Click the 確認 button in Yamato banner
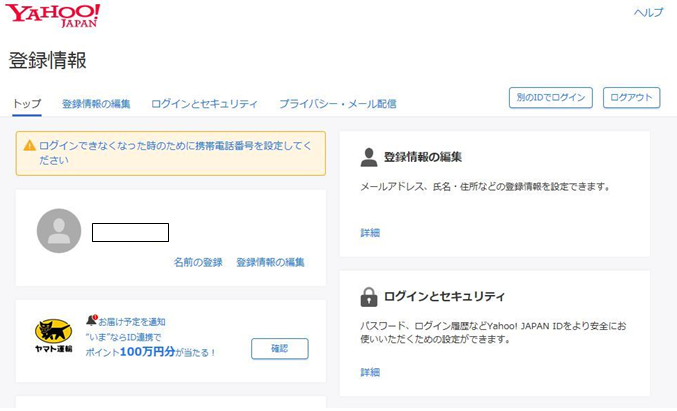Screen dimensions: 677x411 280,349
